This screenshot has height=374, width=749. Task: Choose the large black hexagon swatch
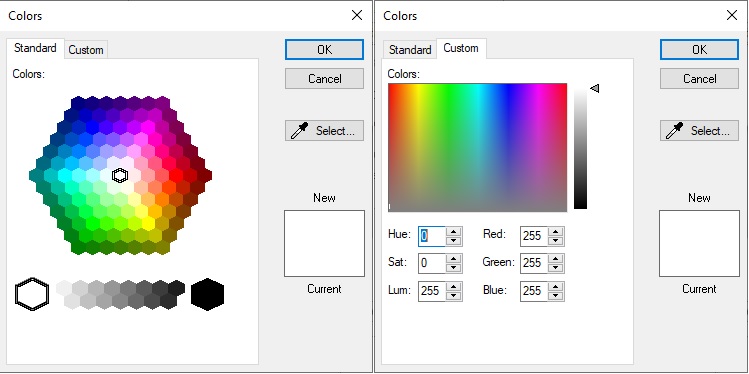point(207,294)
